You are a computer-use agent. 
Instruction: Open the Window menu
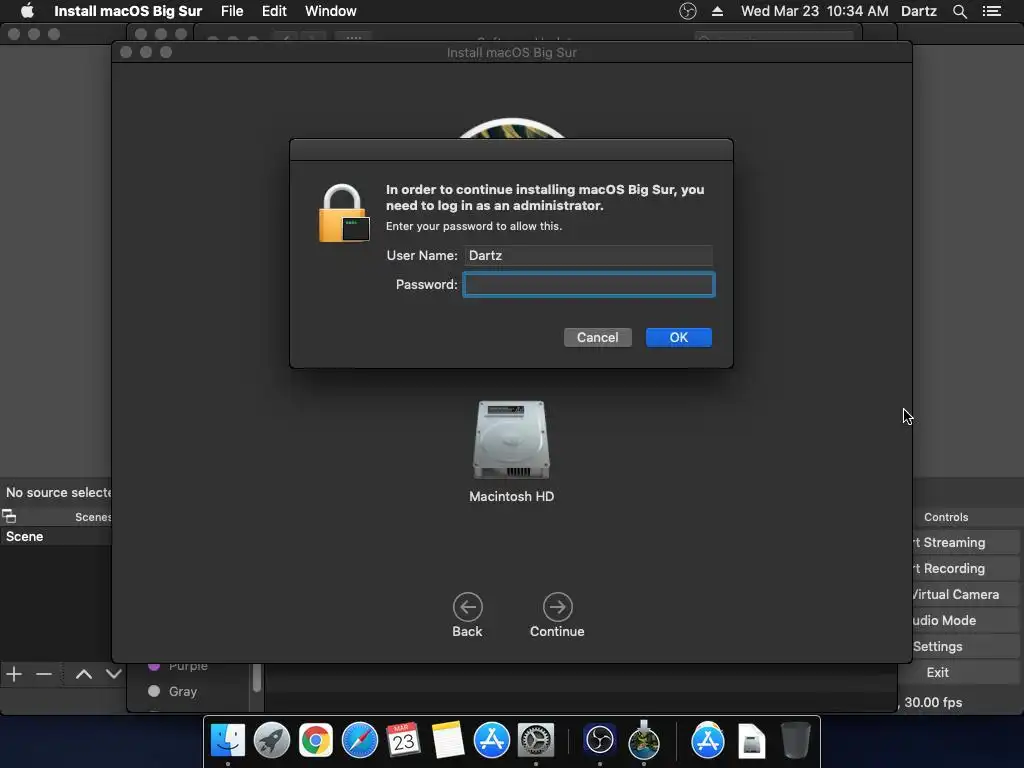pyautogui.click(x=330, y=11)
